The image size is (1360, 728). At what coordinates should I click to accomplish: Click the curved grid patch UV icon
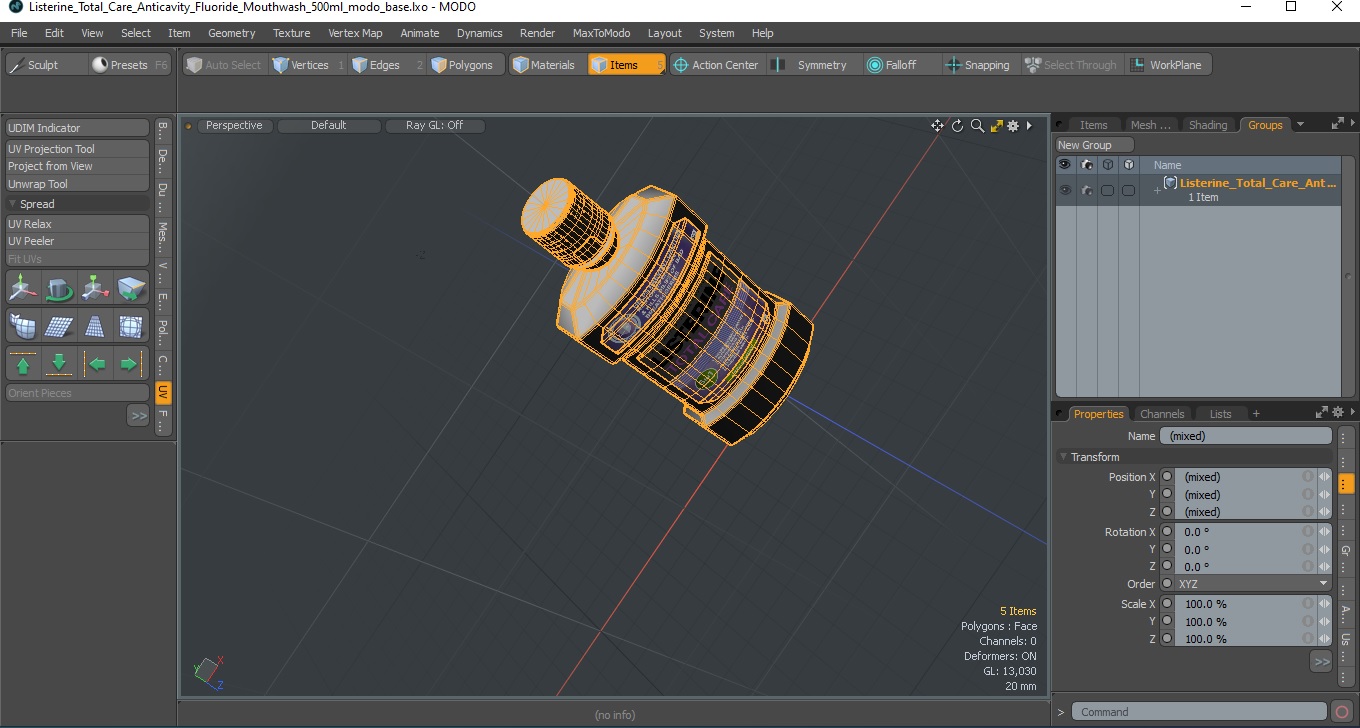[x=24, y=326]
